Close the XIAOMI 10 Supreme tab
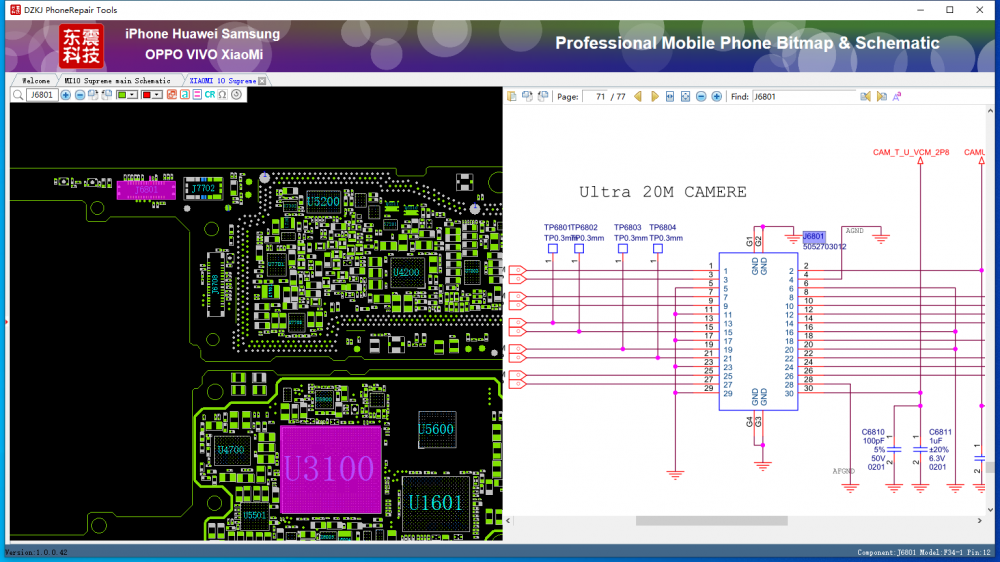1000x562 pixels. (262, 80)
